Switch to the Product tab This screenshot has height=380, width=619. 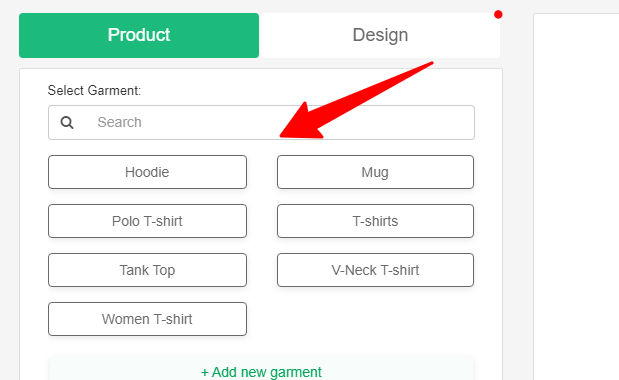click(x=139, y=35)
